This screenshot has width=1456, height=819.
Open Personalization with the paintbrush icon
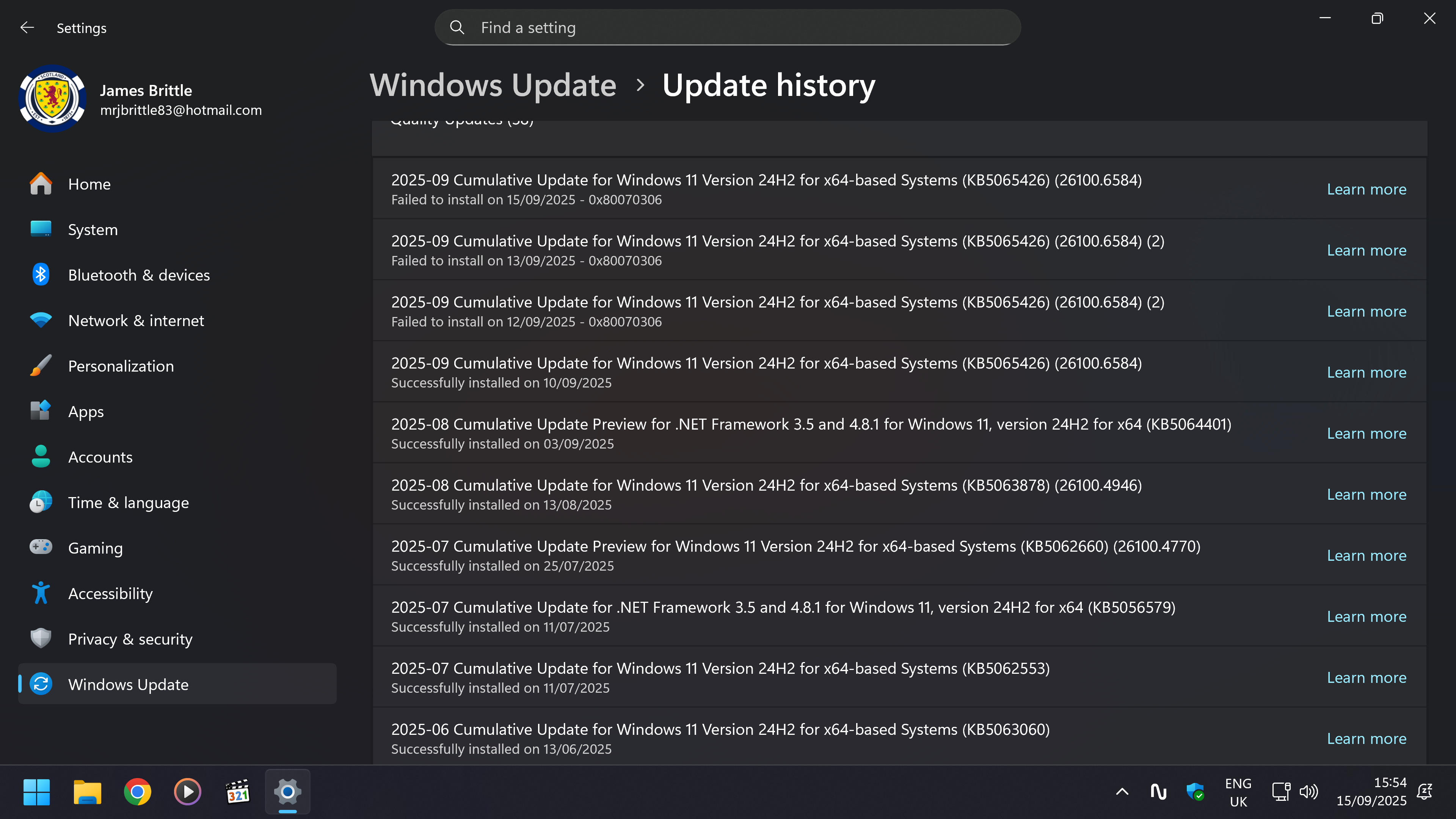40,366
